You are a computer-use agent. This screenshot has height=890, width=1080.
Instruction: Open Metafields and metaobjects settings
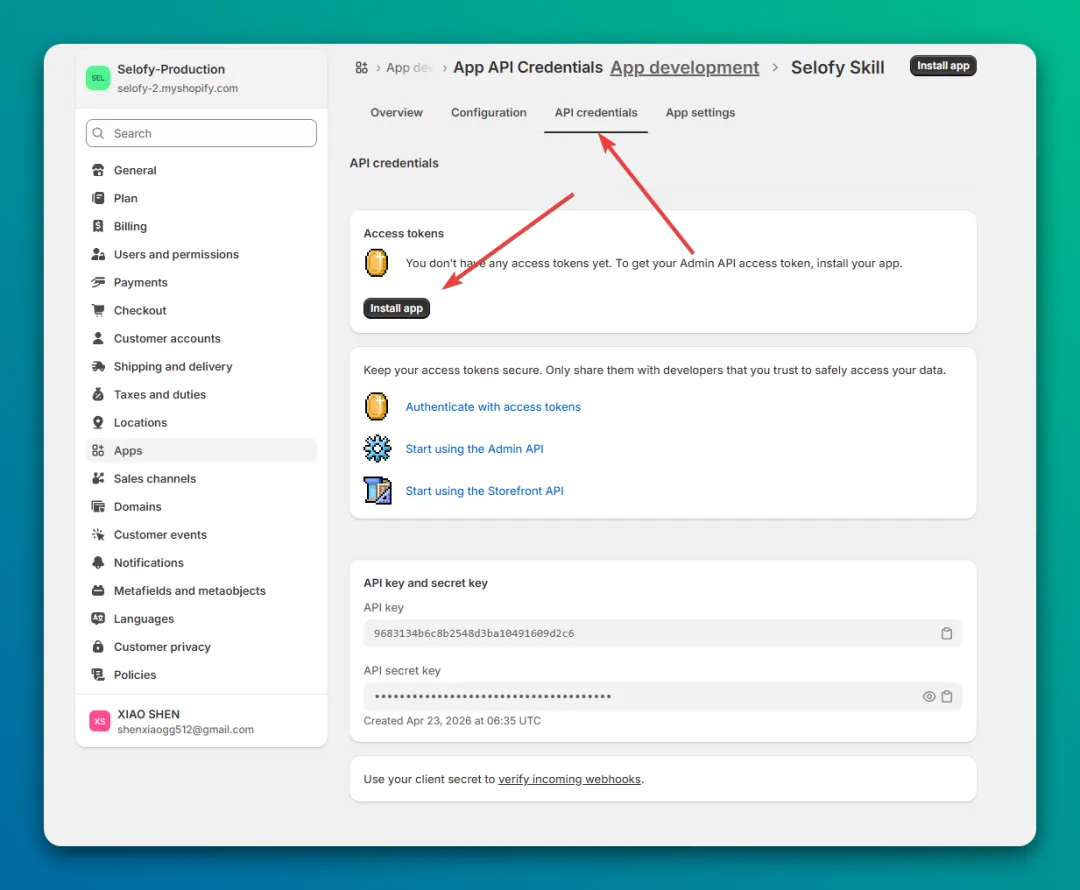(201, 590)
